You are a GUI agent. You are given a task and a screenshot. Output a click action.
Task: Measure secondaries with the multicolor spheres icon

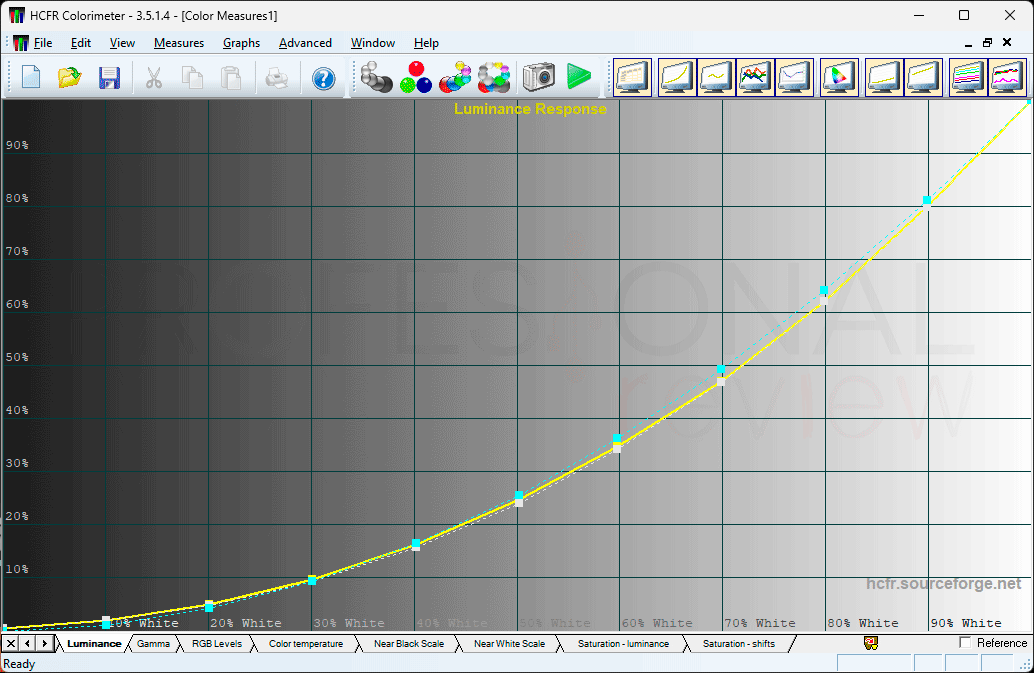(455, 77)
